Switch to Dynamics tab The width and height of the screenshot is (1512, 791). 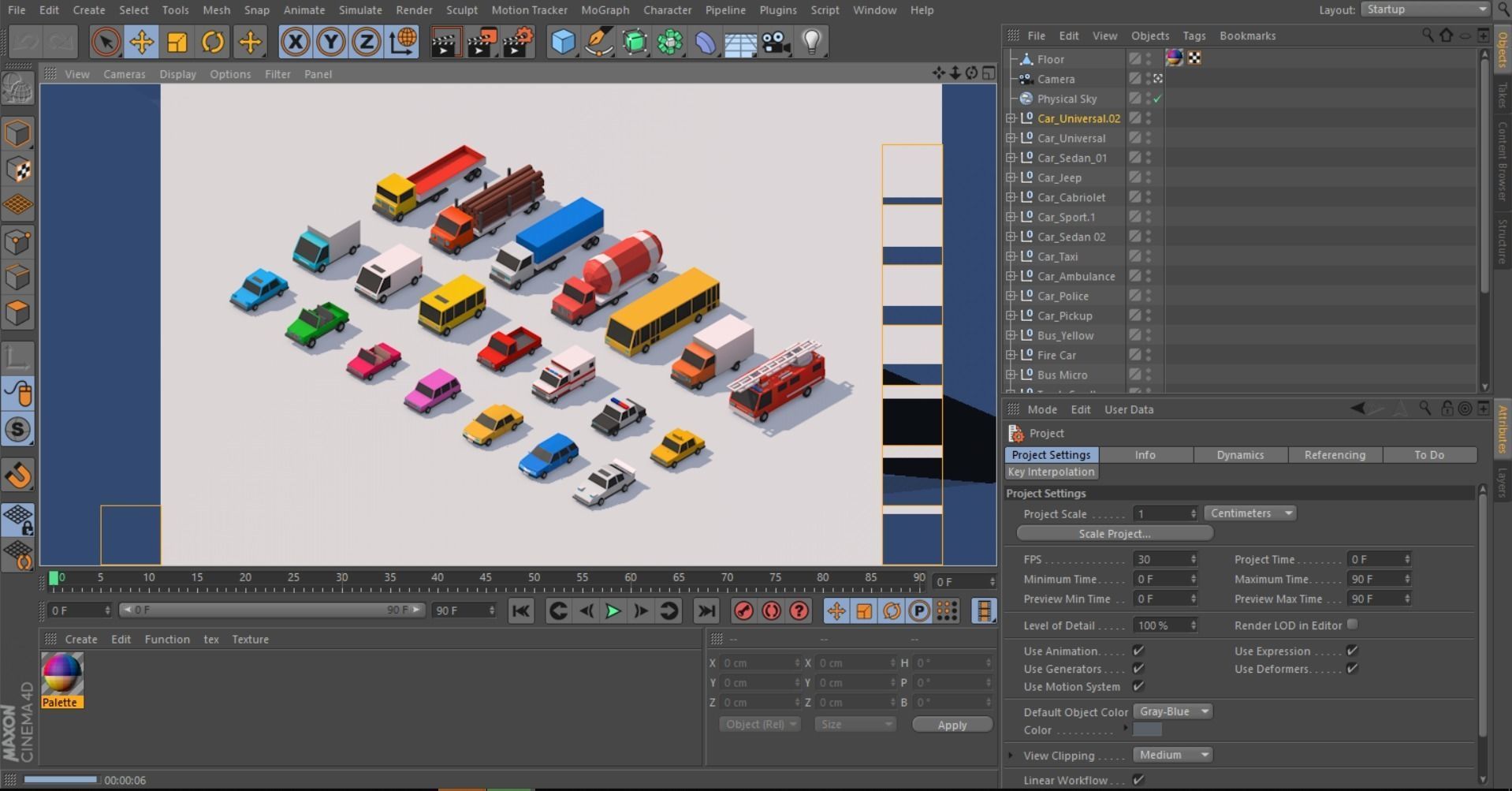click(x=1240, y=455)
